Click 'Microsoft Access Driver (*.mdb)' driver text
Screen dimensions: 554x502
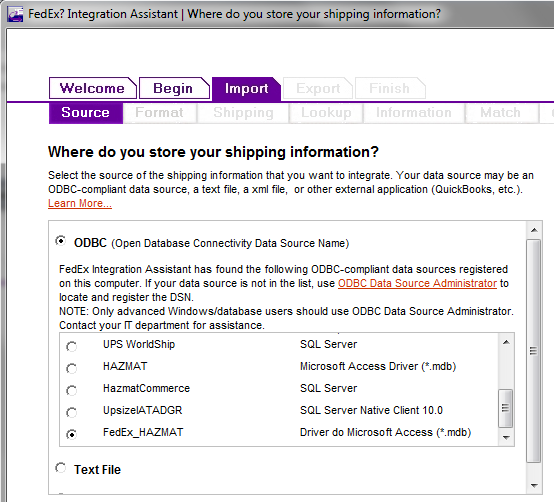[378, 366]
